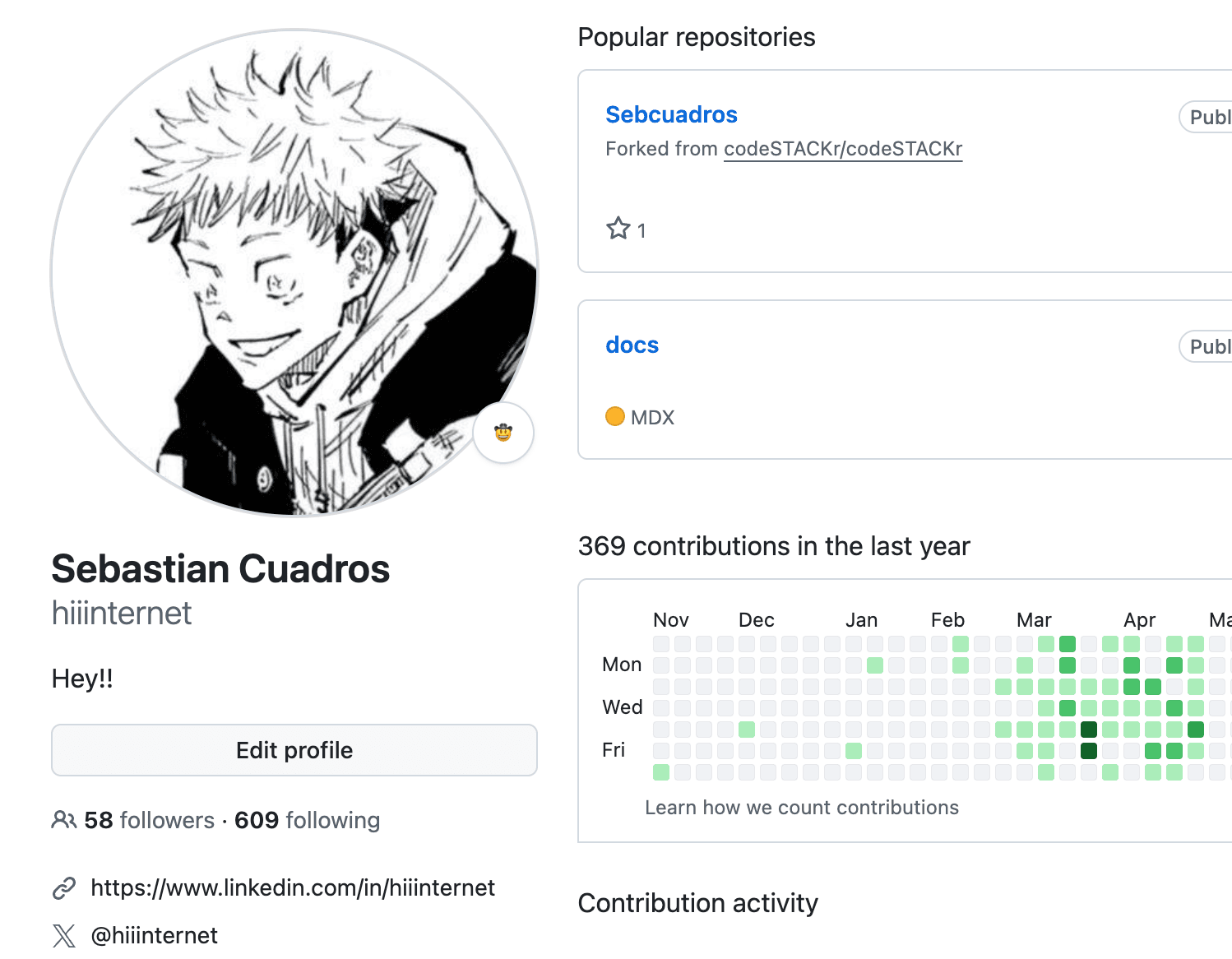
Task: Click the Public label on docs repo
Action: click(x=1209, y=347)
